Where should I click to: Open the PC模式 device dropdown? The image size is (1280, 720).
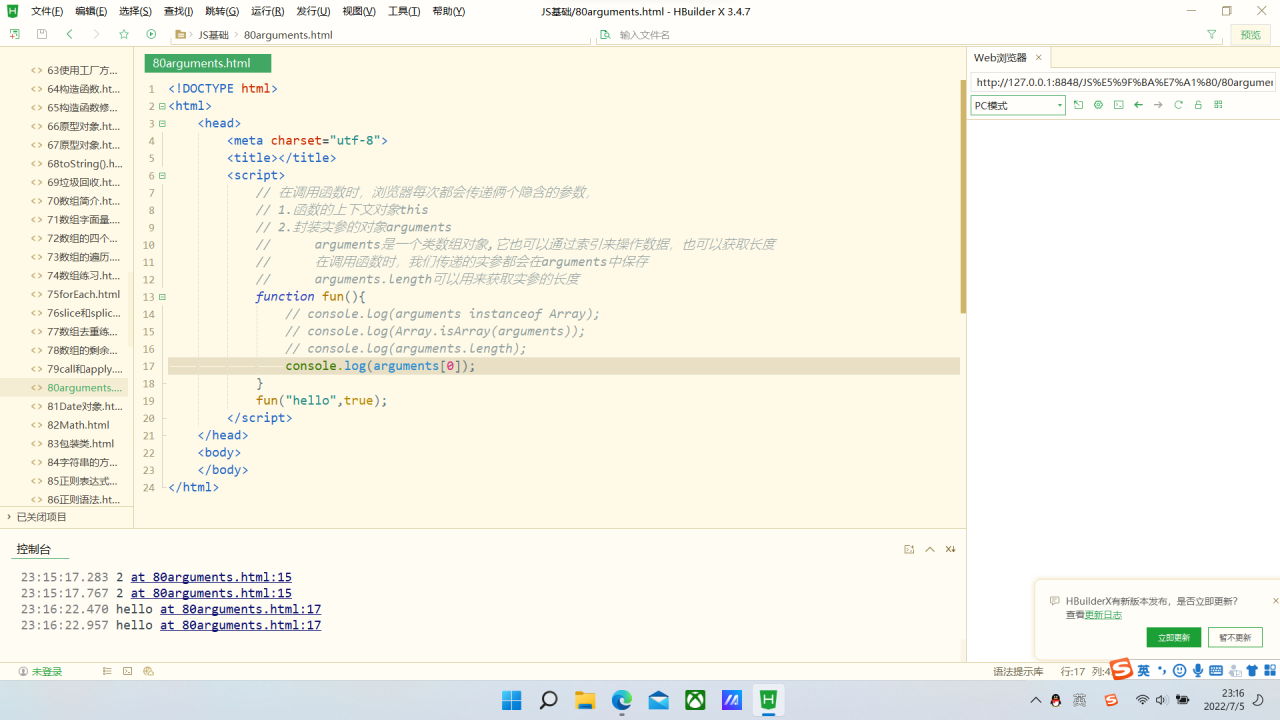(1018, 105)
